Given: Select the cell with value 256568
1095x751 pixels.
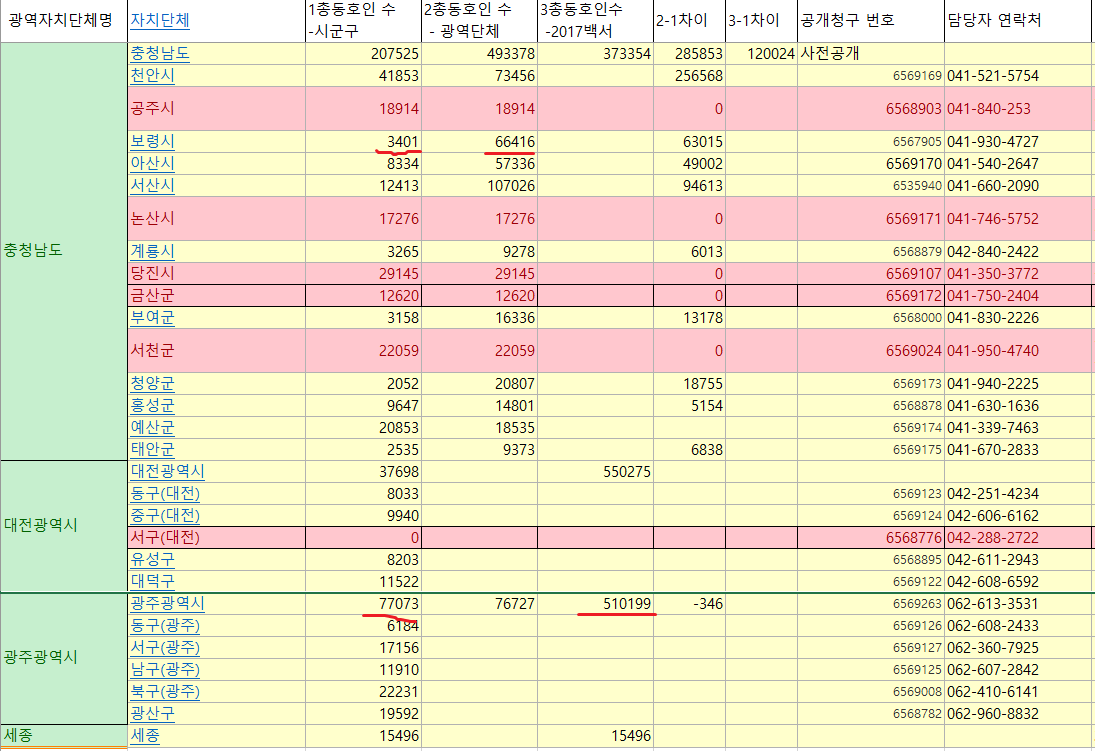Looking at the screenshot, I should pyautogui.click(x=689, y=75).
